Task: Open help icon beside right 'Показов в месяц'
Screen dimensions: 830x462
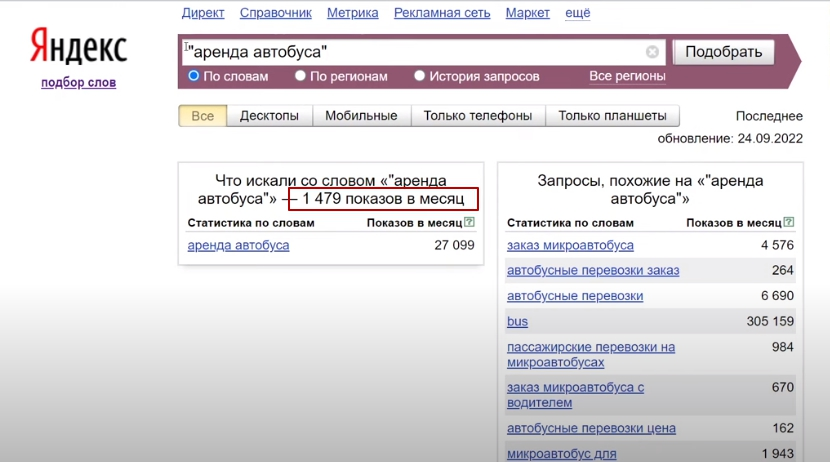Action: [789, 222]
